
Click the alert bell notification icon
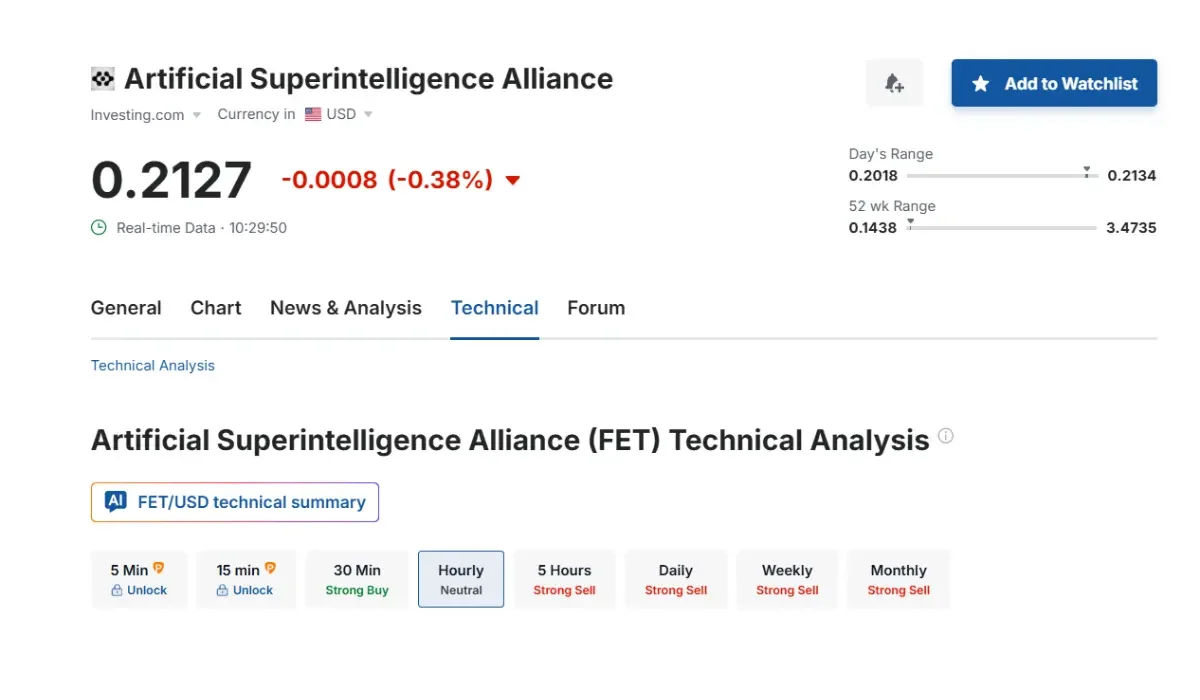coord(894,82)
